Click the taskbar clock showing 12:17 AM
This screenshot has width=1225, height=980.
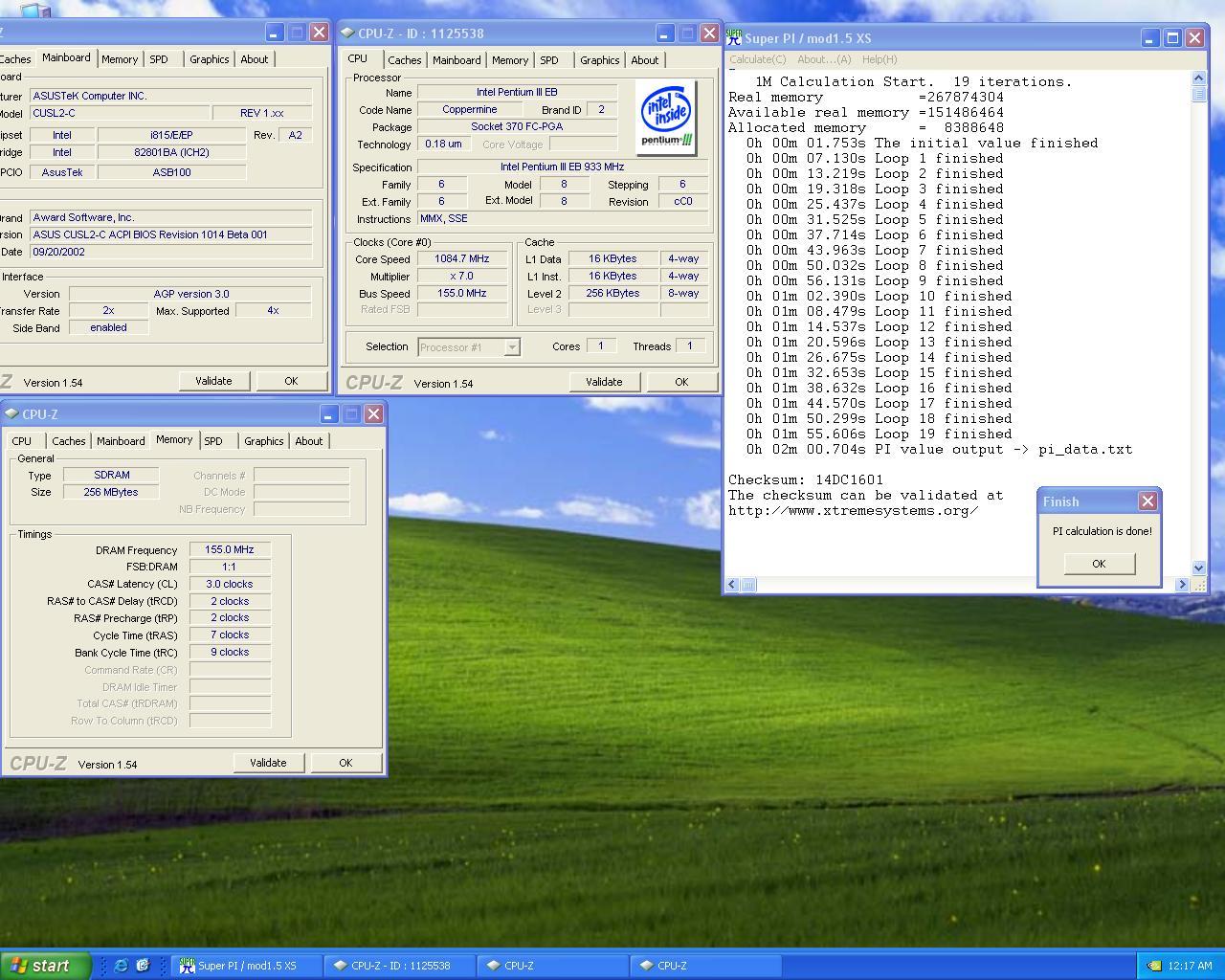point(1191,966)
